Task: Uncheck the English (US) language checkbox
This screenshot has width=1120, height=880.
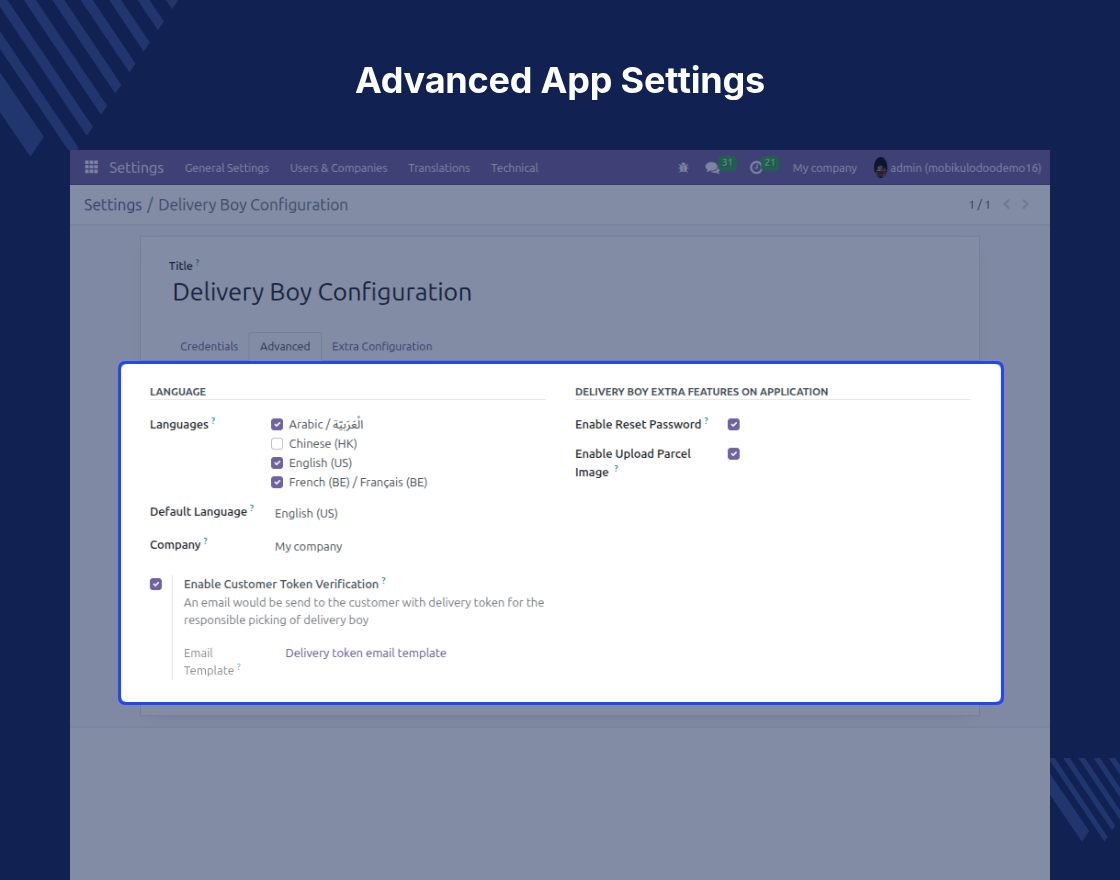Action: coord(277,463)
